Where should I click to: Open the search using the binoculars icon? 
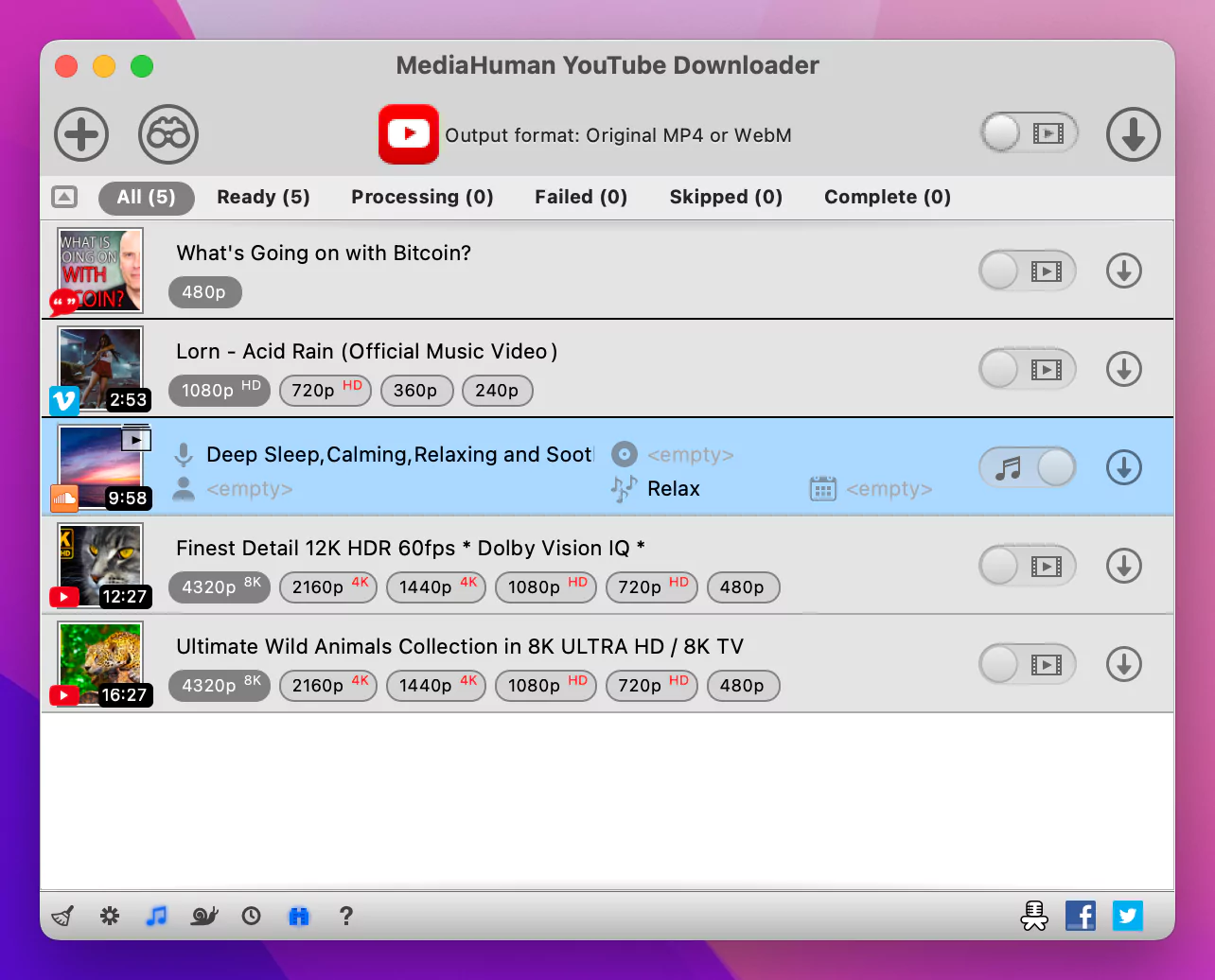(166, 134)
